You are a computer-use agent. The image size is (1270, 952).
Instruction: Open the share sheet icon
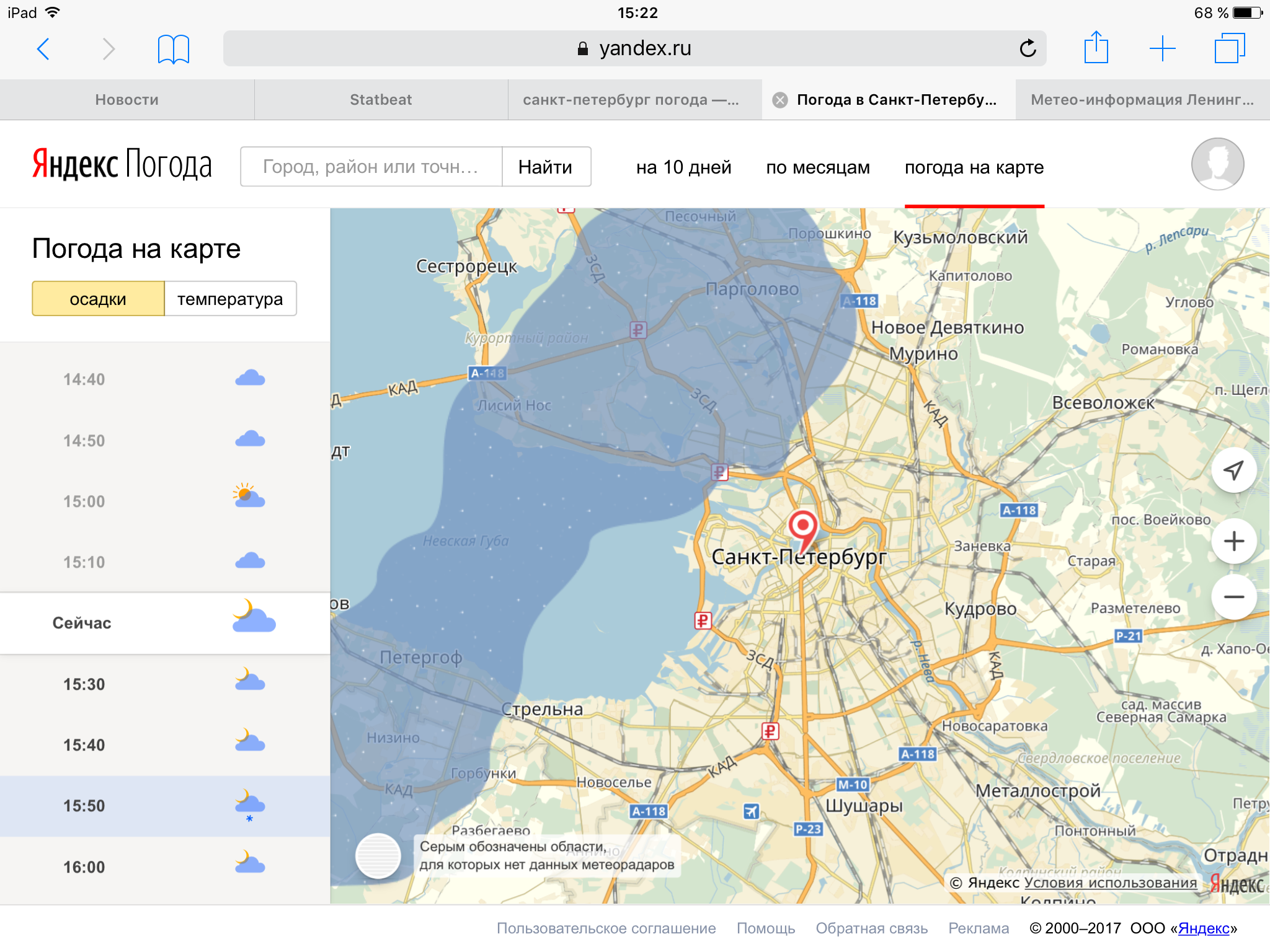point(1096,47)
